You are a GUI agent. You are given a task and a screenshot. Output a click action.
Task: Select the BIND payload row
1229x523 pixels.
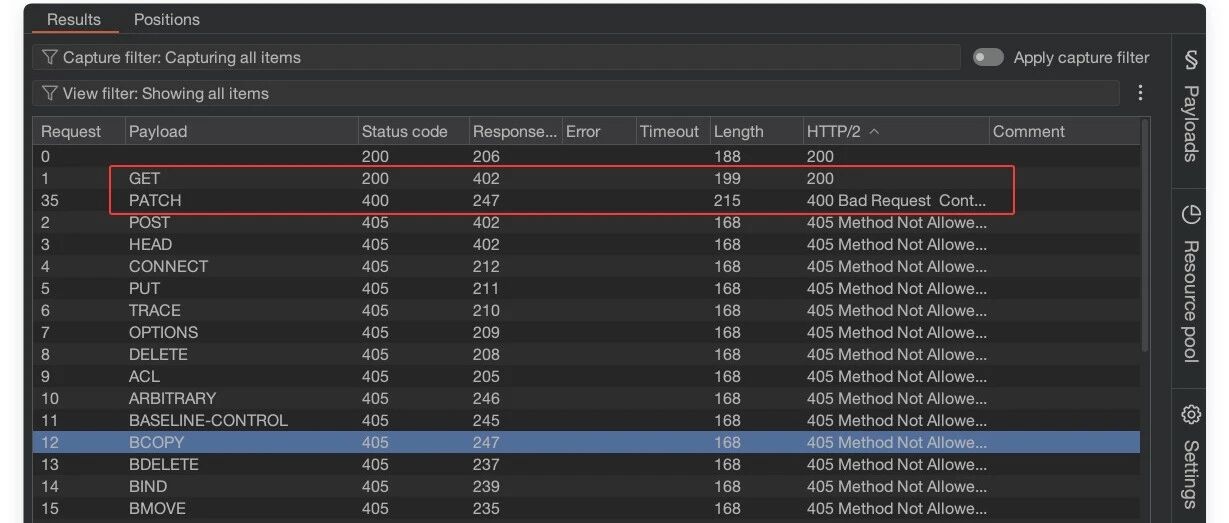[586, 486]
